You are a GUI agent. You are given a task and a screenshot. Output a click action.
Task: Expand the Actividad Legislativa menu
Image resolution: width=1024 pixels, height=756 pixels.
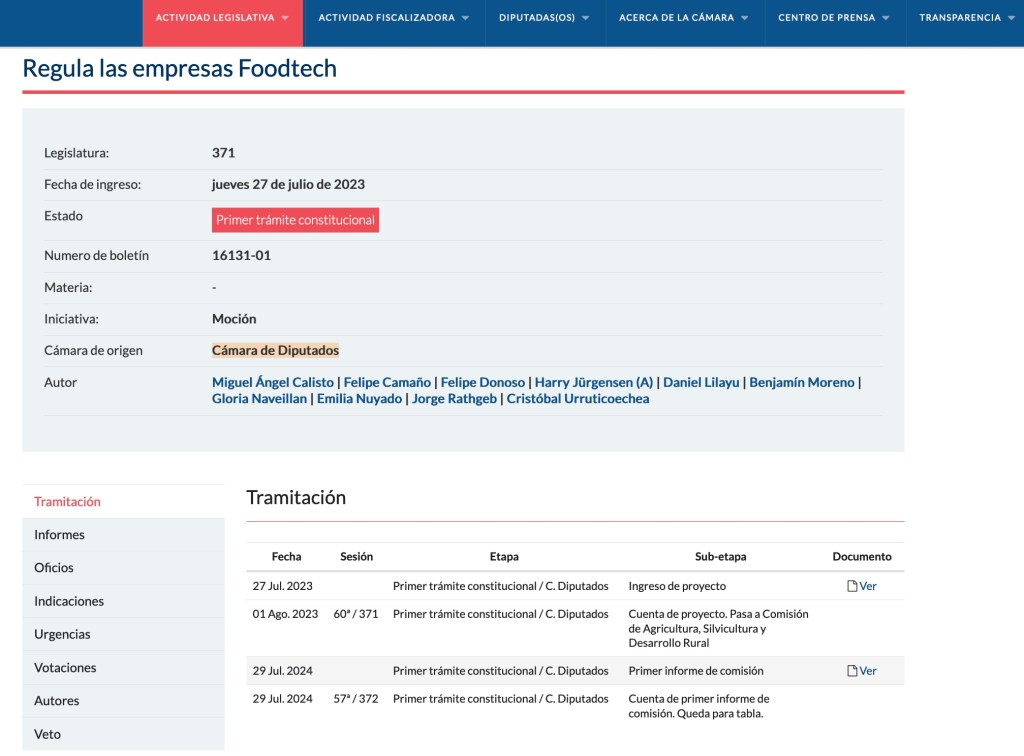[x=222, y=18]
